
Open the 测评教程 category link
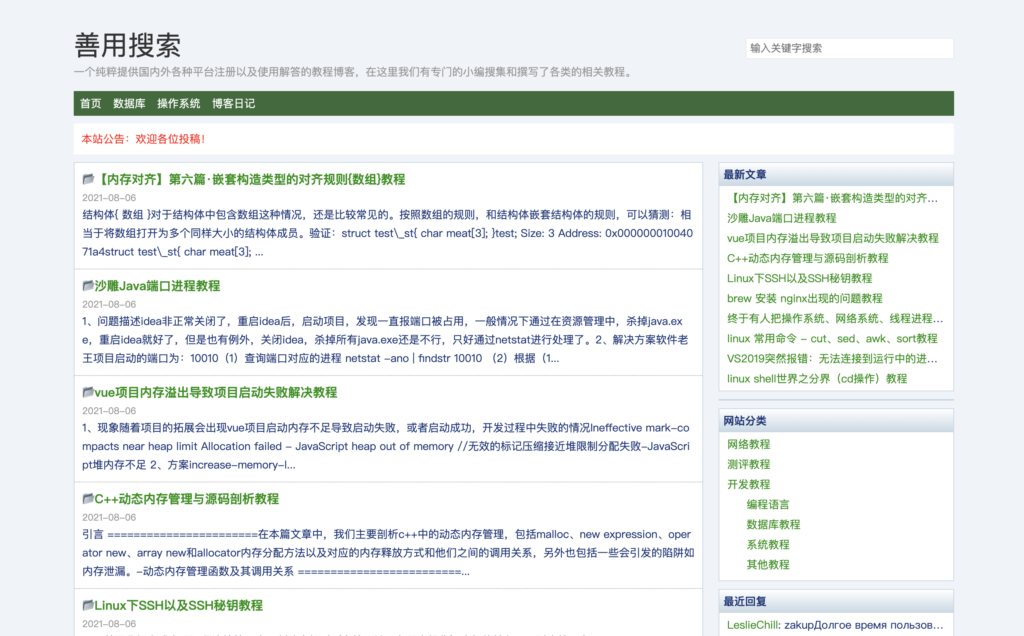coord(745,464)
